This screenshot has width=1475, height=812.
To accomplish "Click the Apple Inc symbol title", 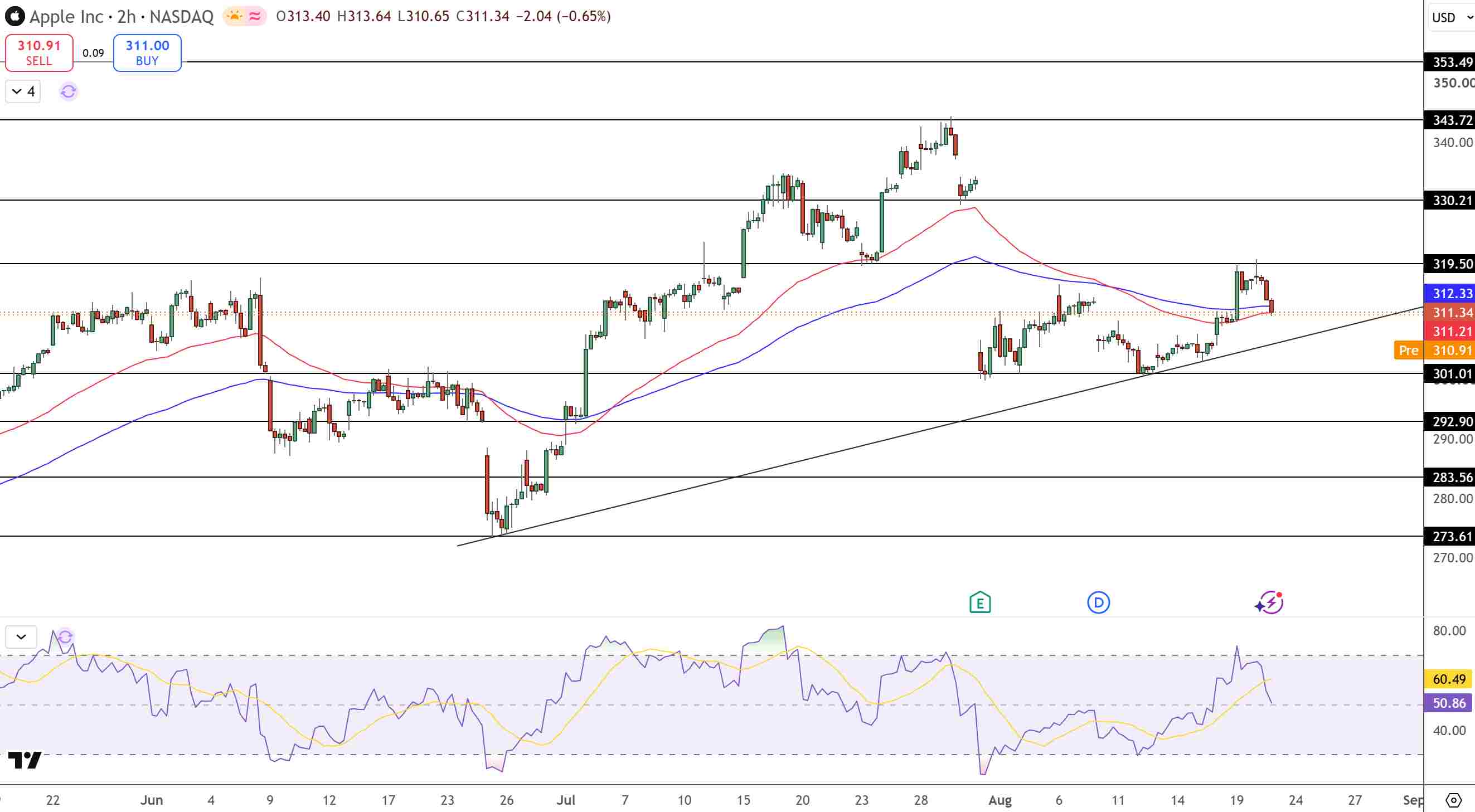I will (x=66, y=17).
